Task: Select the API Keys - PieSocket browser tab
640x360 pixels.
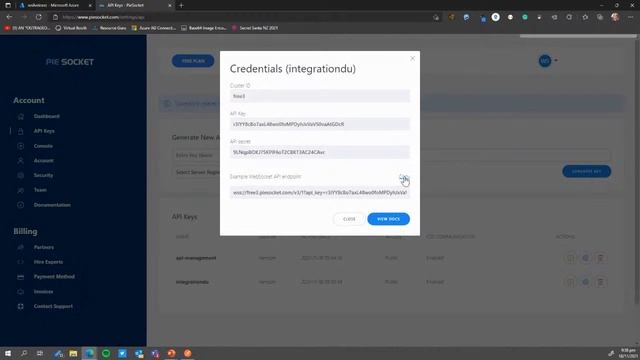Action: [x=135, y=5]
